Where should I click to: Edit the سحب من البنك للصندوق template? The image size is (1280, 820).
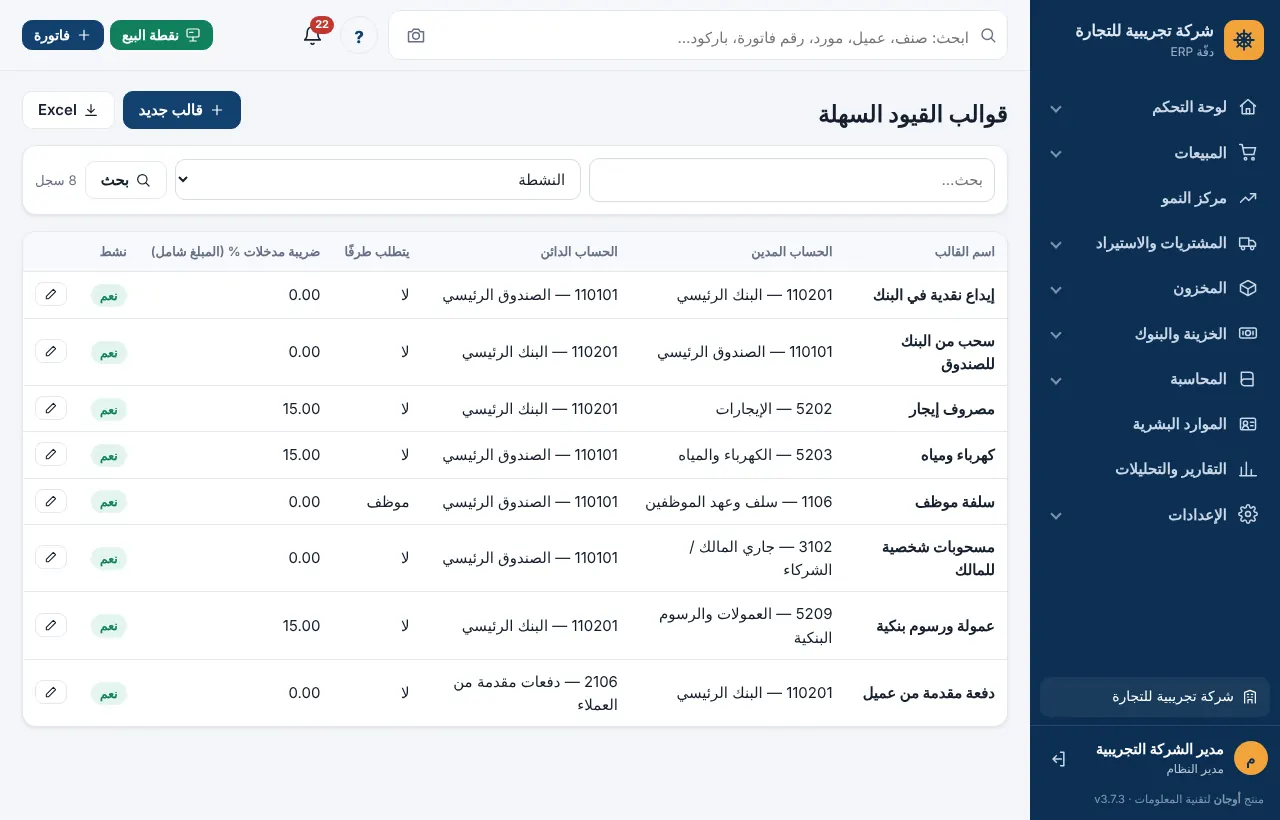point(51,351)
